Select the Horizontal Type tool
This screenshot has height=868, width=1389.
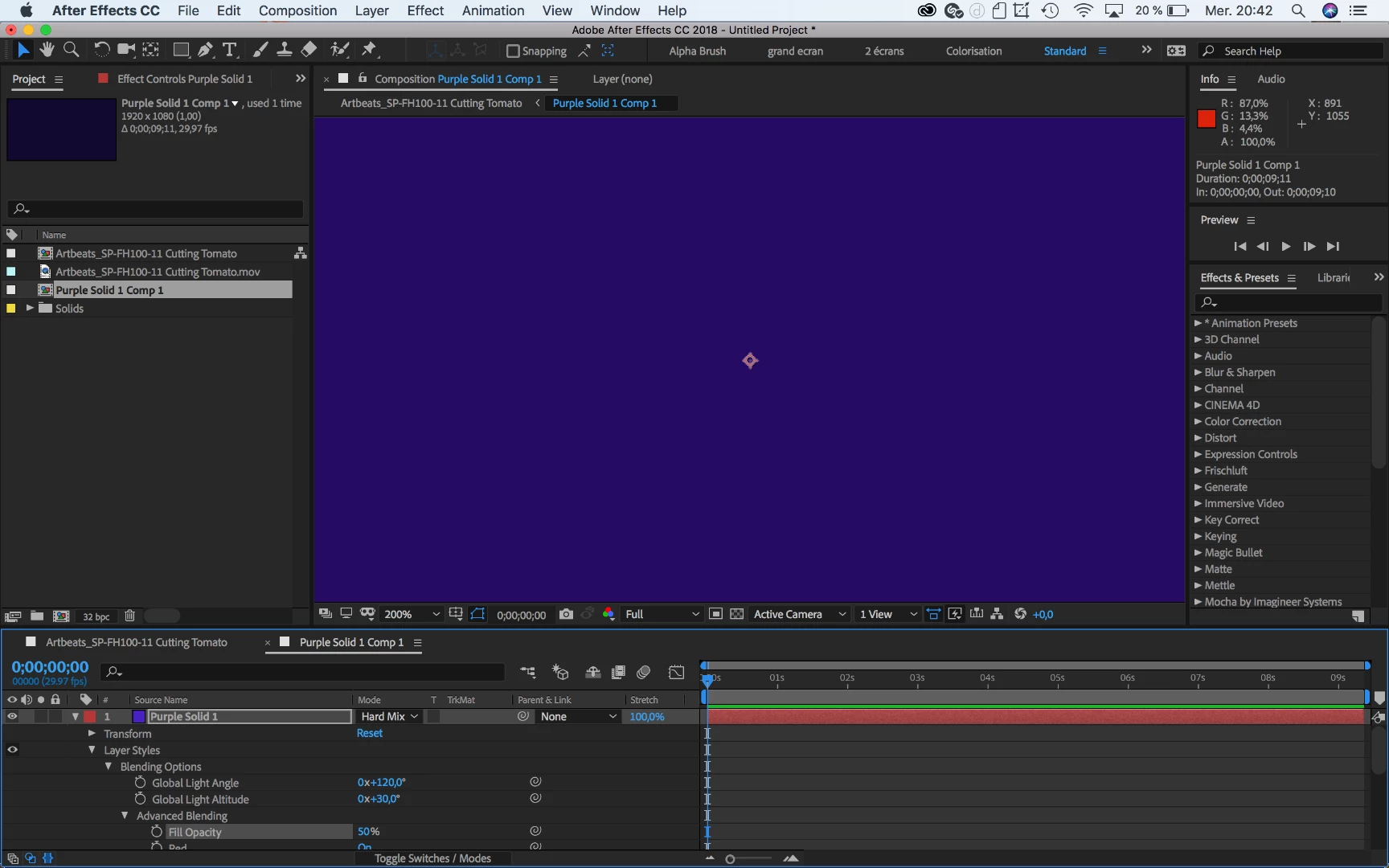pos(230,50)
